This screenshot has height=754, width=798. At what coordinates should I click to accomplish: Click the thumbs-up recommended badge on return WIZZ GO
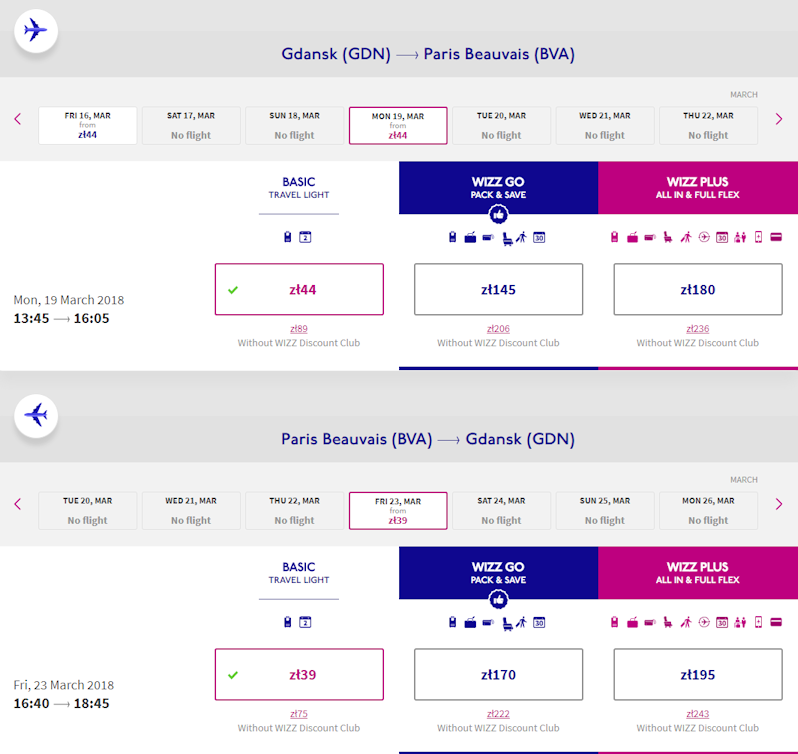(498, 599)
